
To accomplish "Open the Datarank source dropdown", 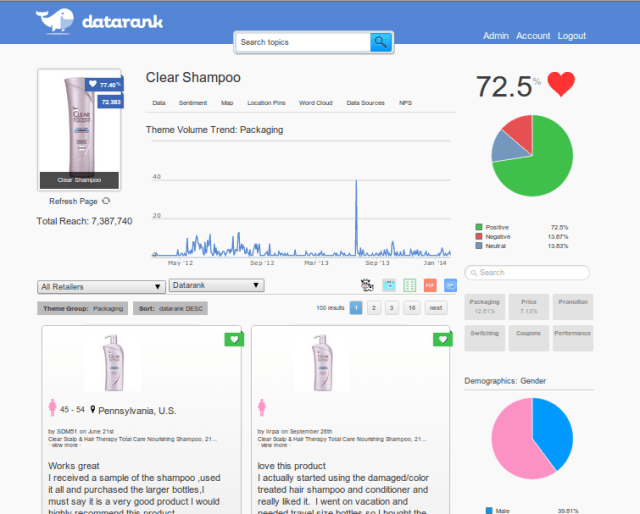I will tap(216, 285).
